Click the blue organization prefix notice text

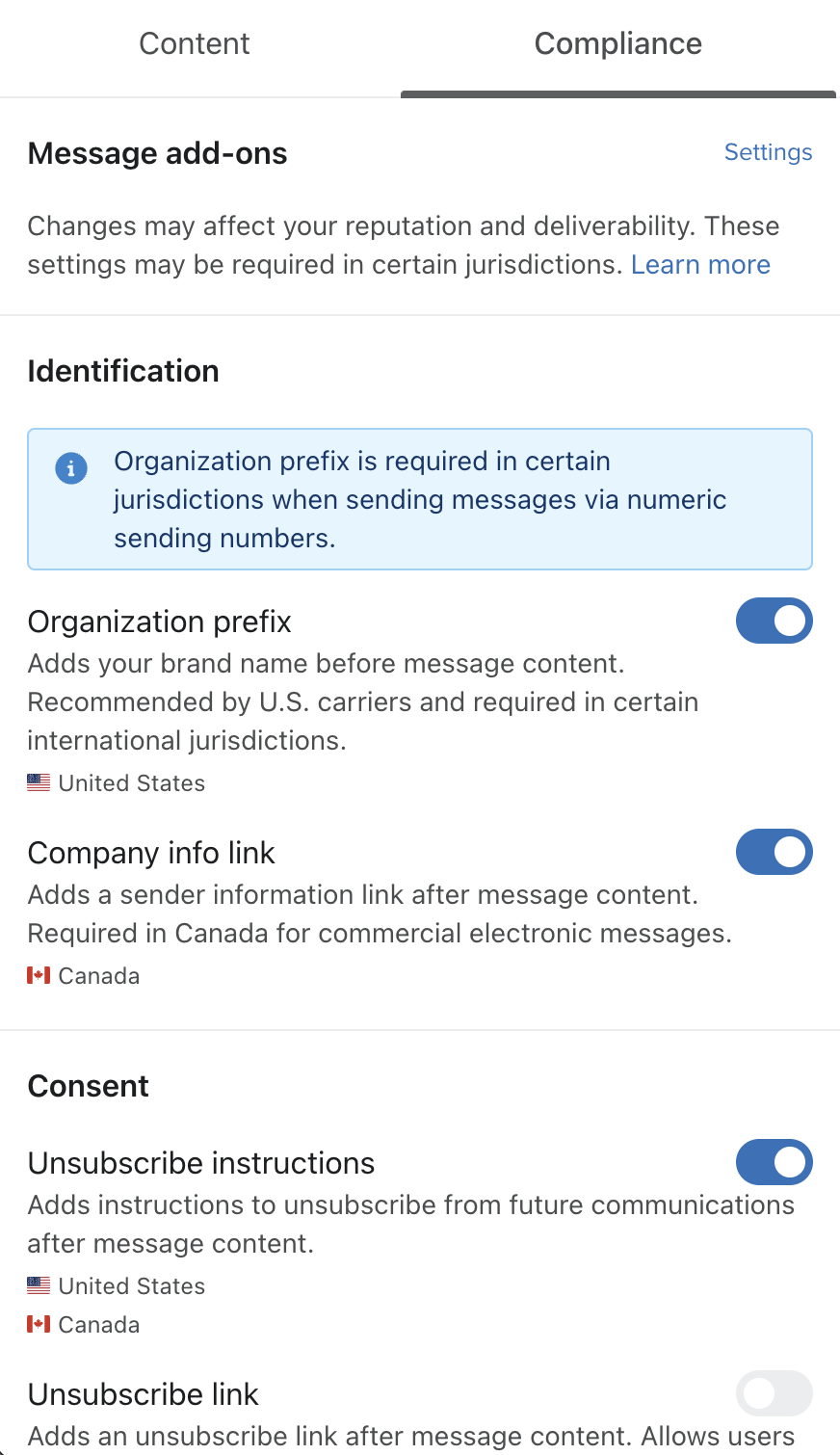tap(420, 499)
